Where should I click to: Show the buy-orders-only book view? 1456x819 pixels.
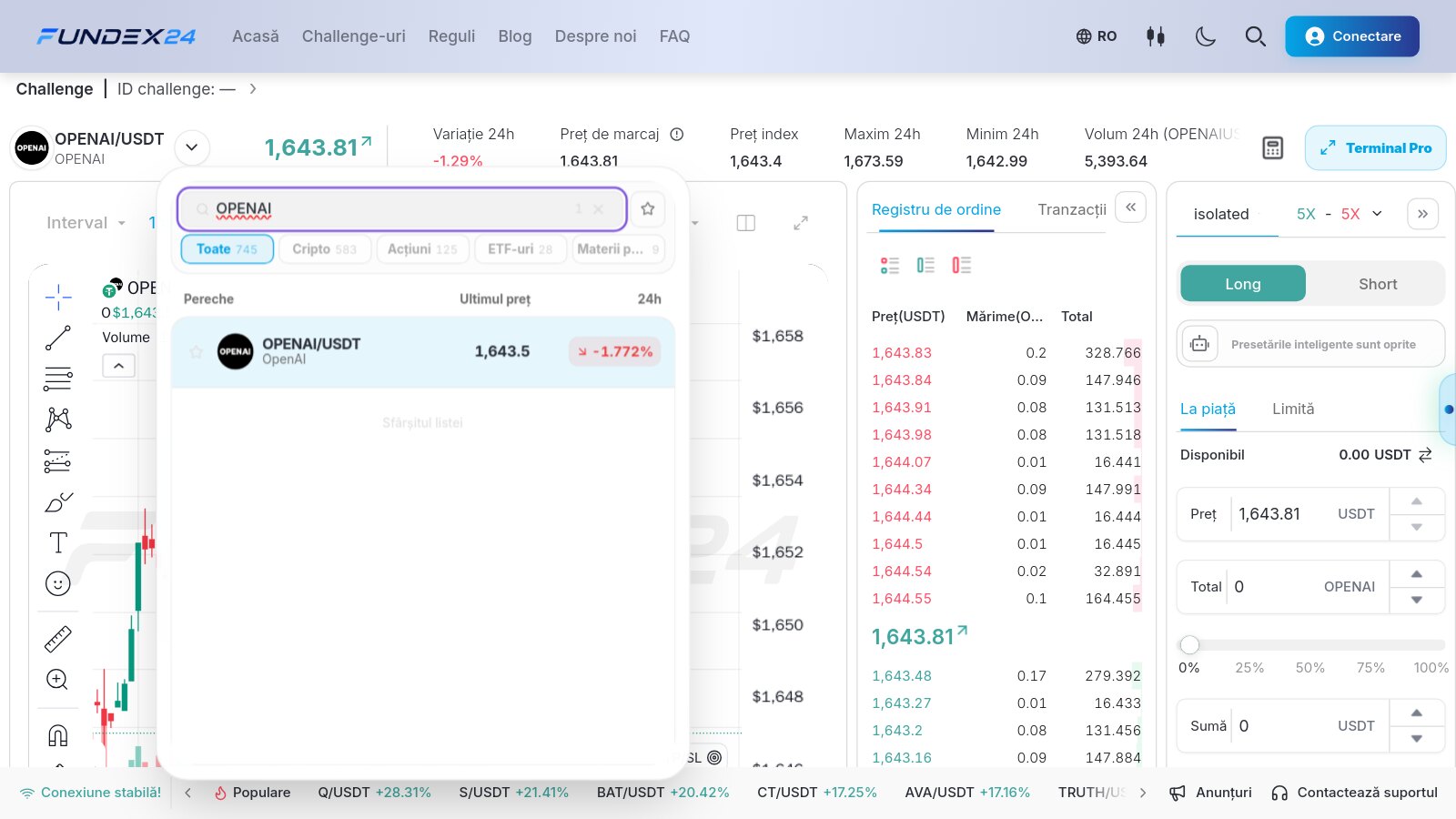[x=925, y=265]
